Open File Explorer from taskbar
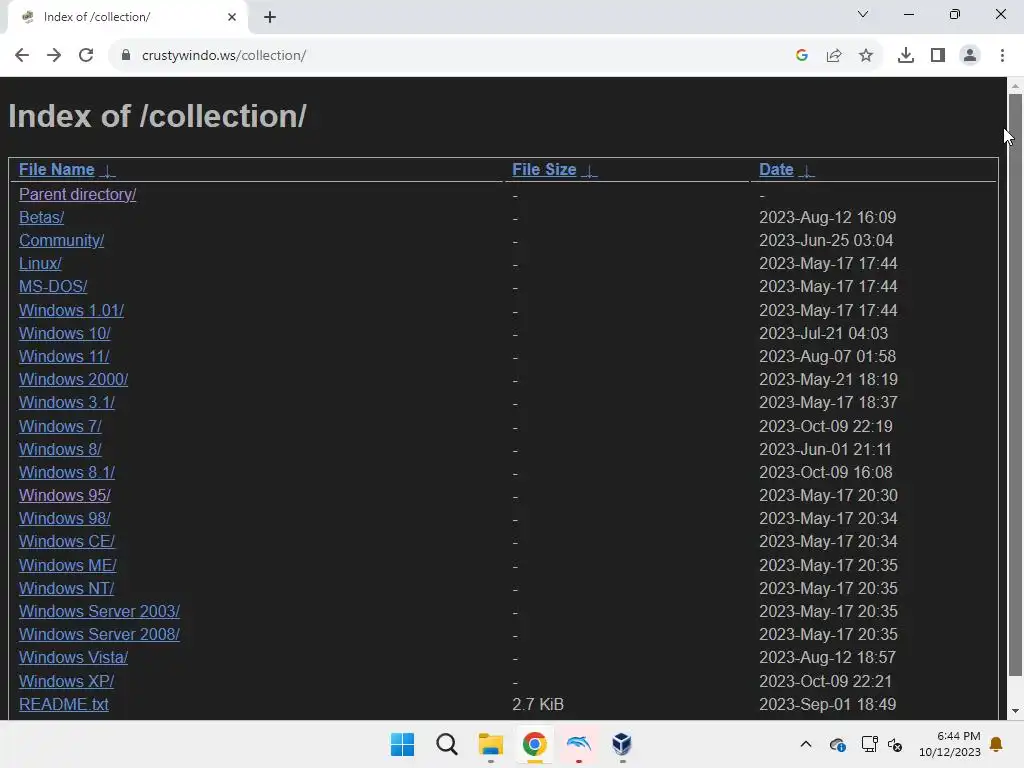Viewport: 1024px width, 768px height. tap(490, 744)
